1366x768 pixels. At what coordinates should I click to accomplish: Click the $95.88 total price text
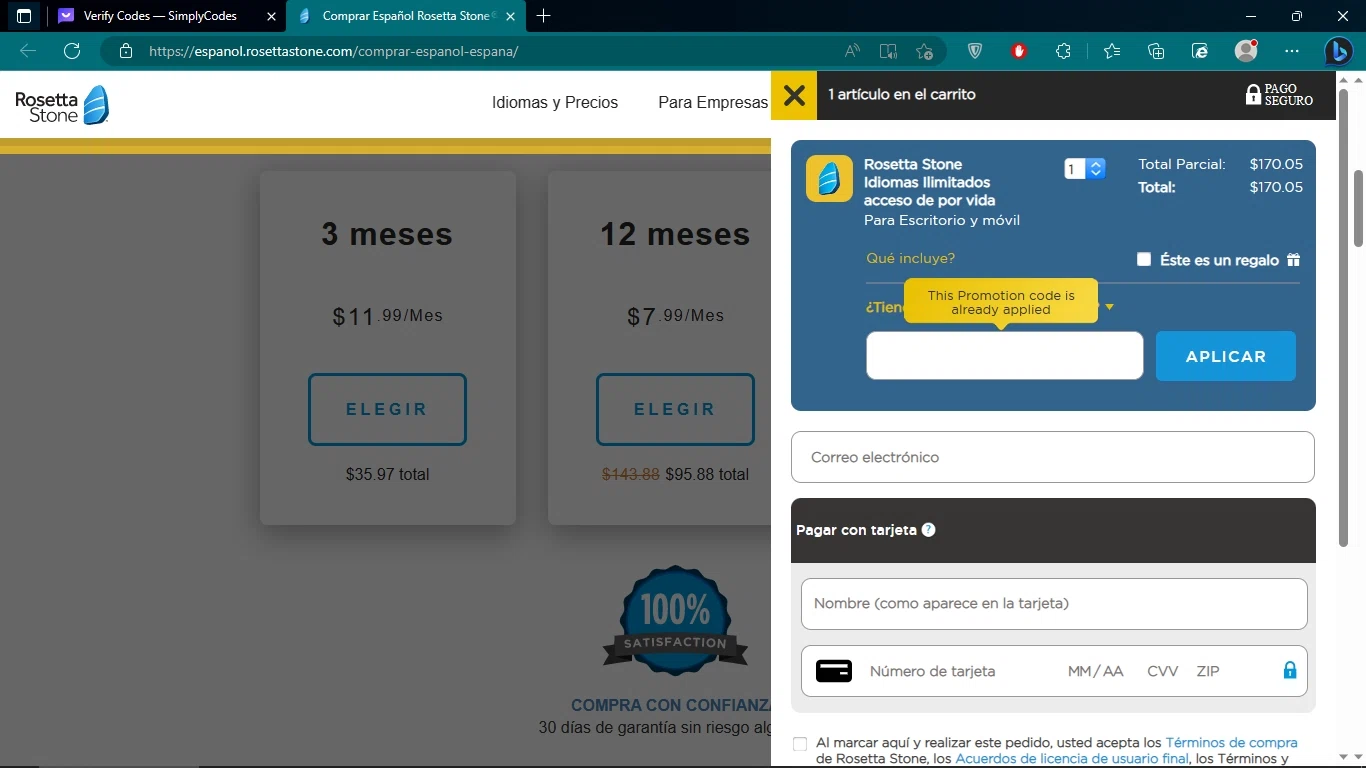click(707, 474)
